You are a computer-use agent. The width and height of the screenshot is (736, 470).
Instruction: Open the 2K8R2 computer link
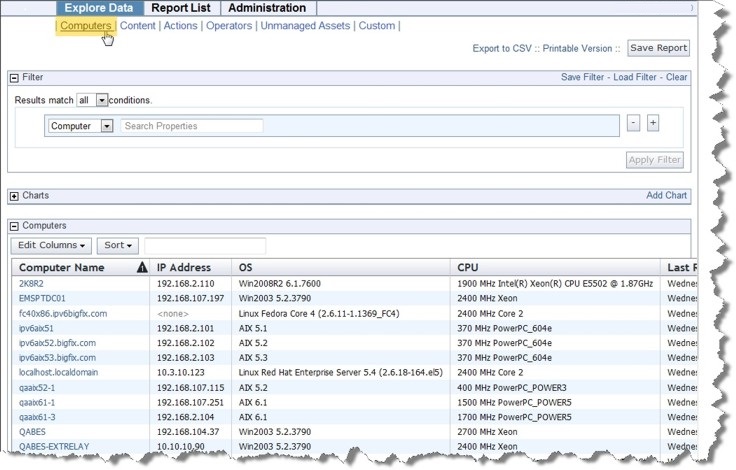[x=31, y=284]
